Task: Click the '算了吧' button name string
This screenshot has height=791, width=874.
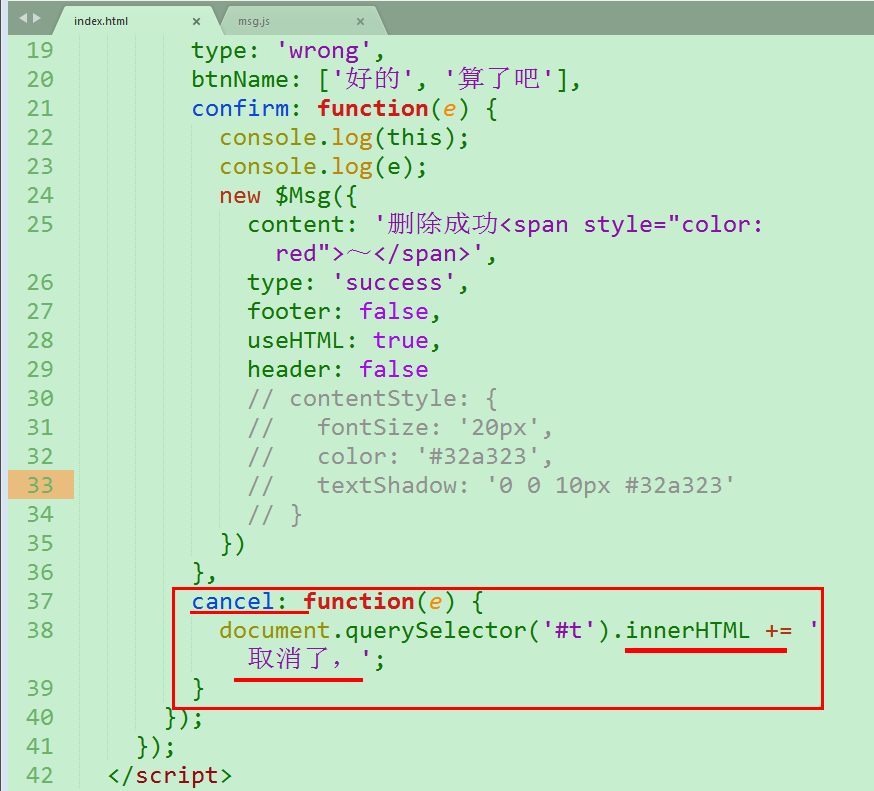Action: click(x=497, y=79)
